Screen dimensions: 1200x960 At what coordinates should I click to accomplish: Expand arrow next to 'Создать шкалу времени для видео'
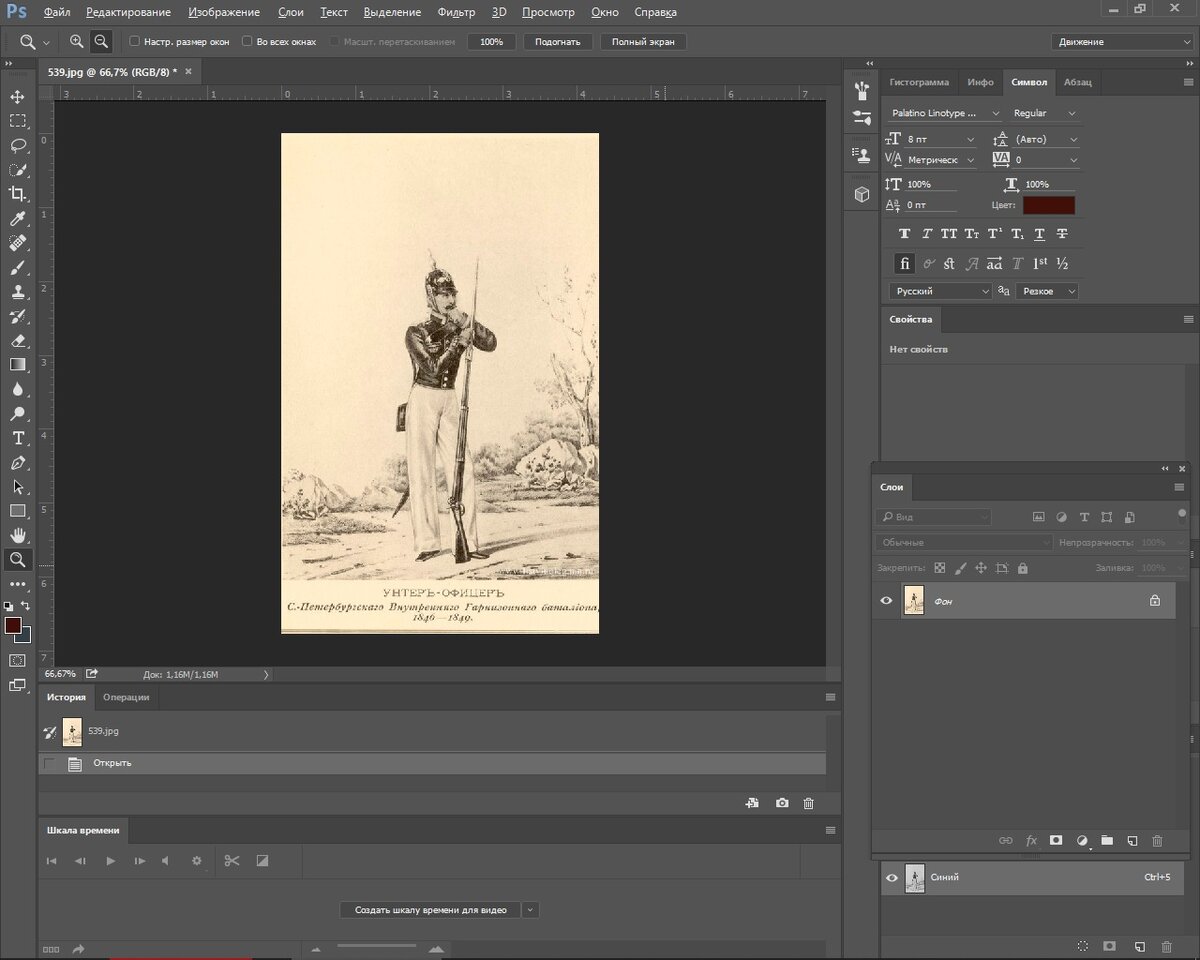531,910
